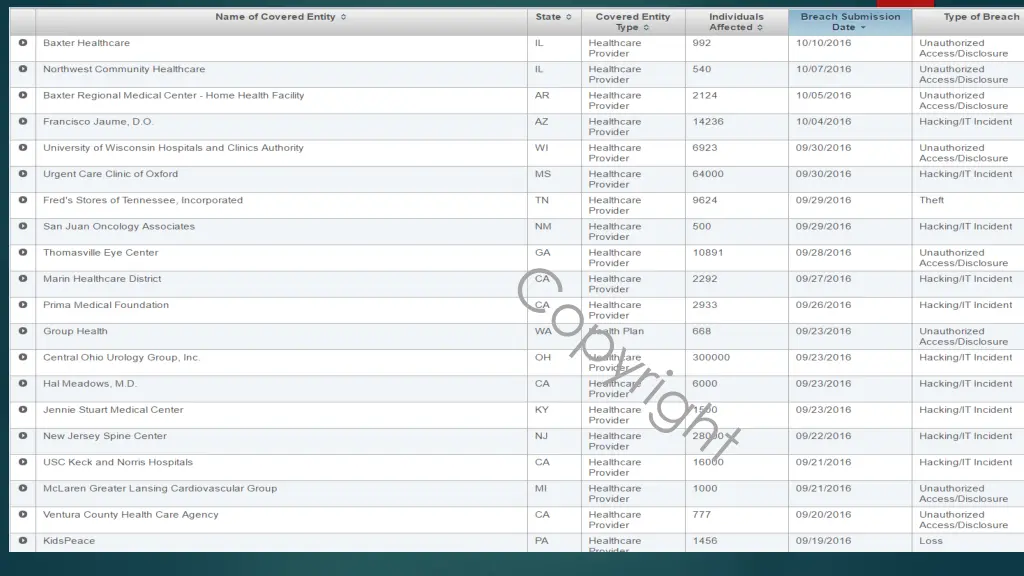1024x576 pixels.
Task: Click the 64000 individuals affected value
Action: coord(708,174)
